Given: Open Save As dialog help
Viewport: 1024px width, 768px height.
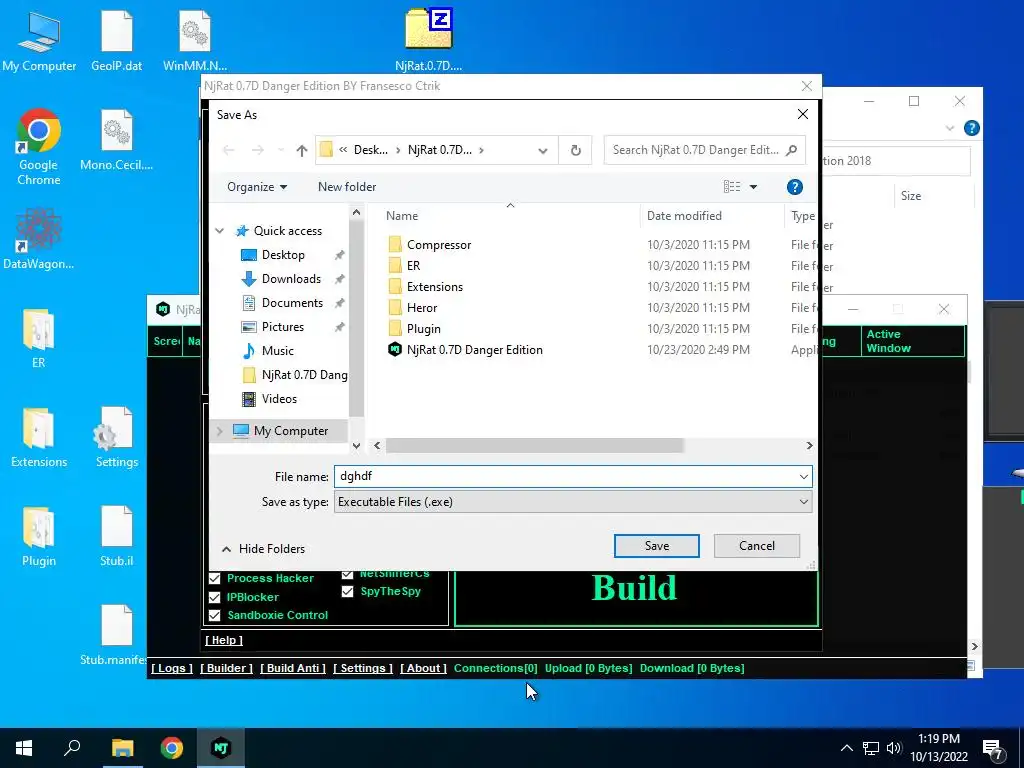Looking at the screenshot, I should [x=795, y=187].
